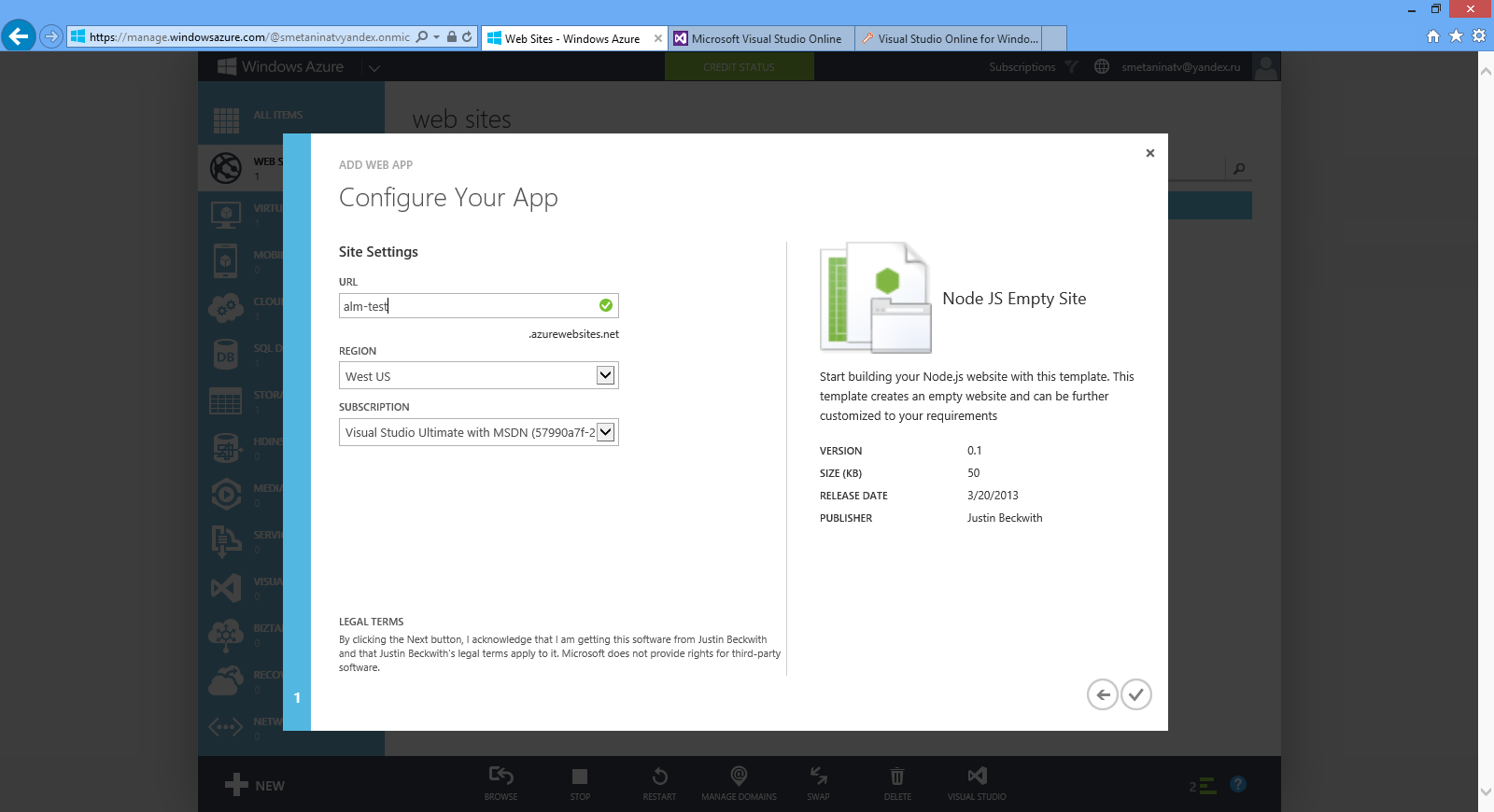Select the Storage table icon in sidebar
1494x812 pixels.
226,401
